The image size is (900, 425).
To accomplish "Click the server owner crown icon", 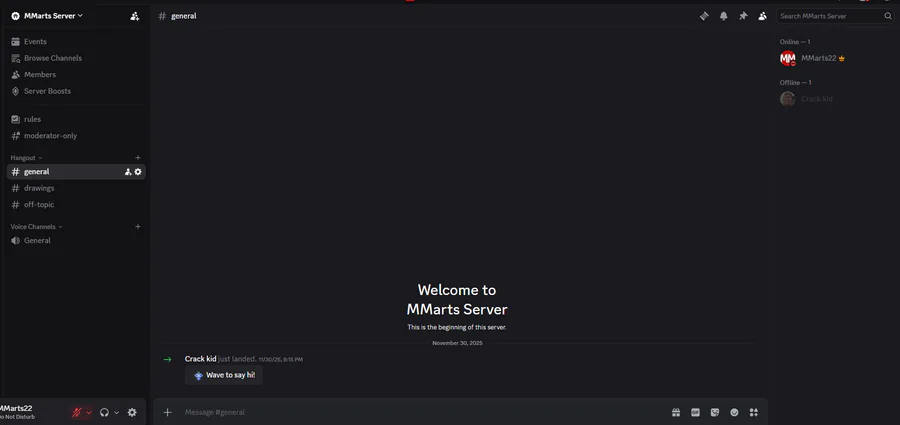I will point(841,59).
